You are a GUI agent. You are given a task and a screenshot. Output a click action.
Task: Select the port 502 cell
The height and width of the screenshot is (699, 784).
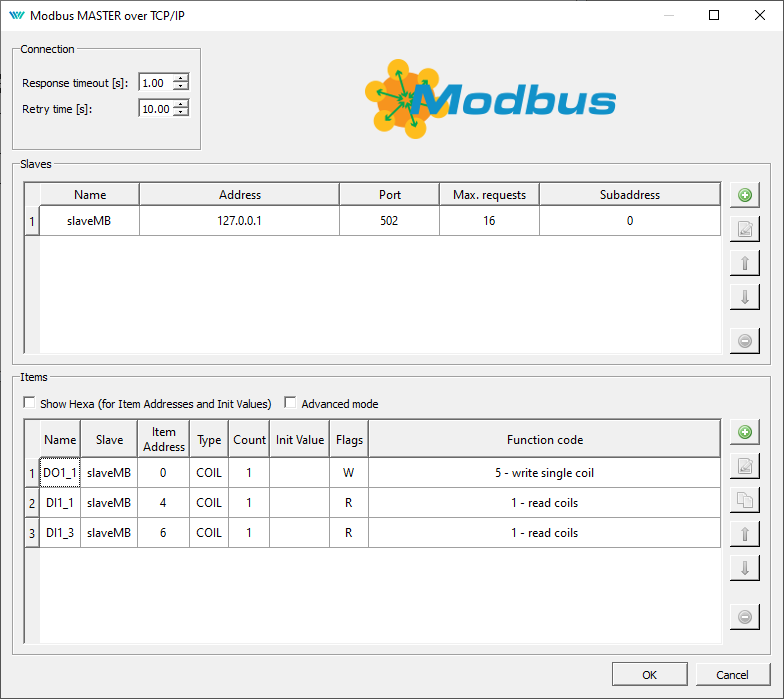point(390,220)
